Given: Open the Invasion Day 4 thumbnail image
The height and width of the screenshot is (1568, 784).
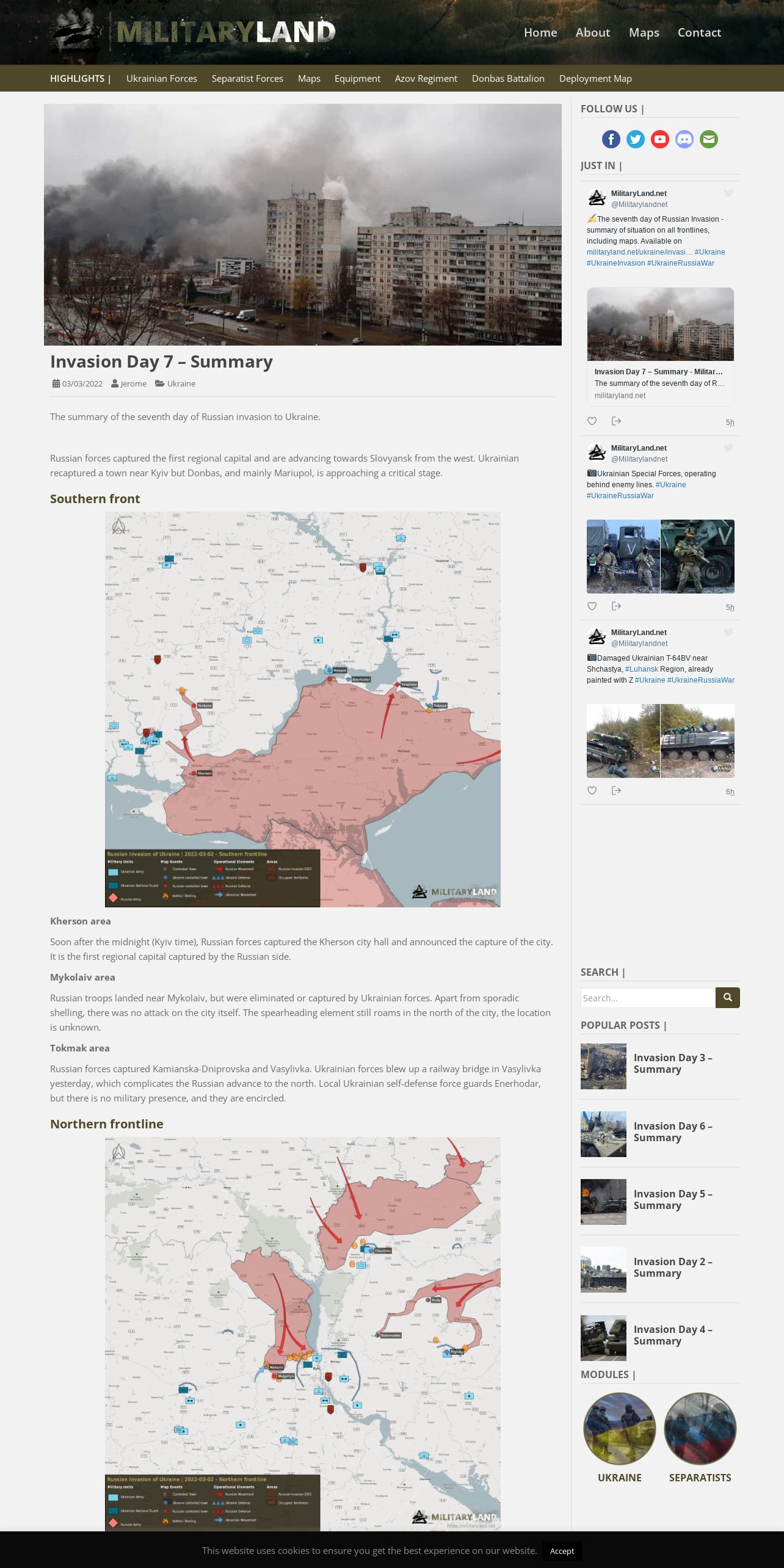Looking at the screenshot, I should (603, 1338).
